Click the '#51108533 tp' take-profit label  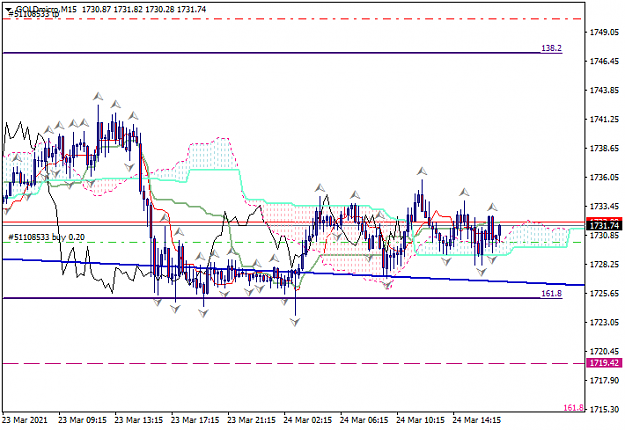tap(33, 14)
